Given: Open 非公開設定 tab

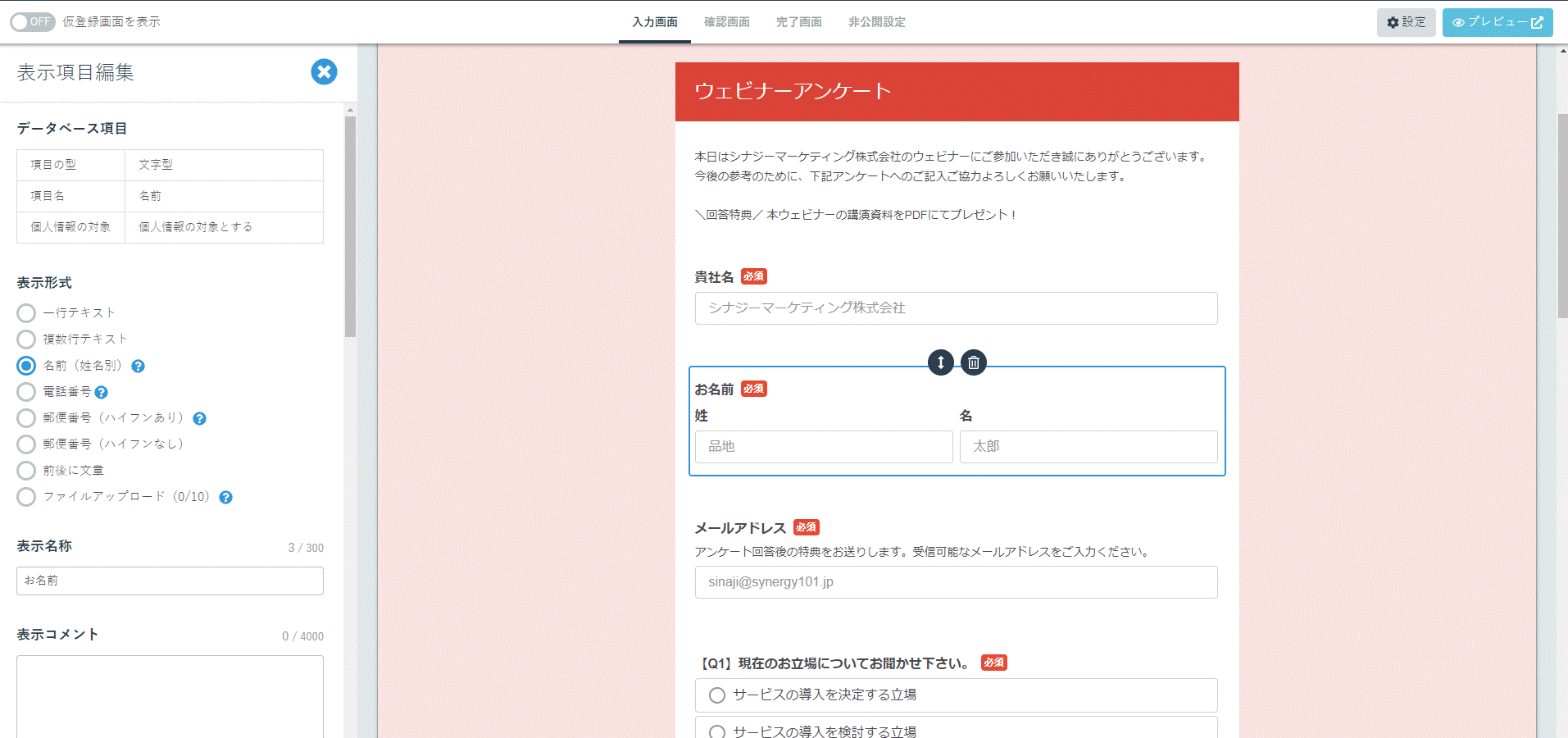Looking at the screenshot, I should point(876,22).
